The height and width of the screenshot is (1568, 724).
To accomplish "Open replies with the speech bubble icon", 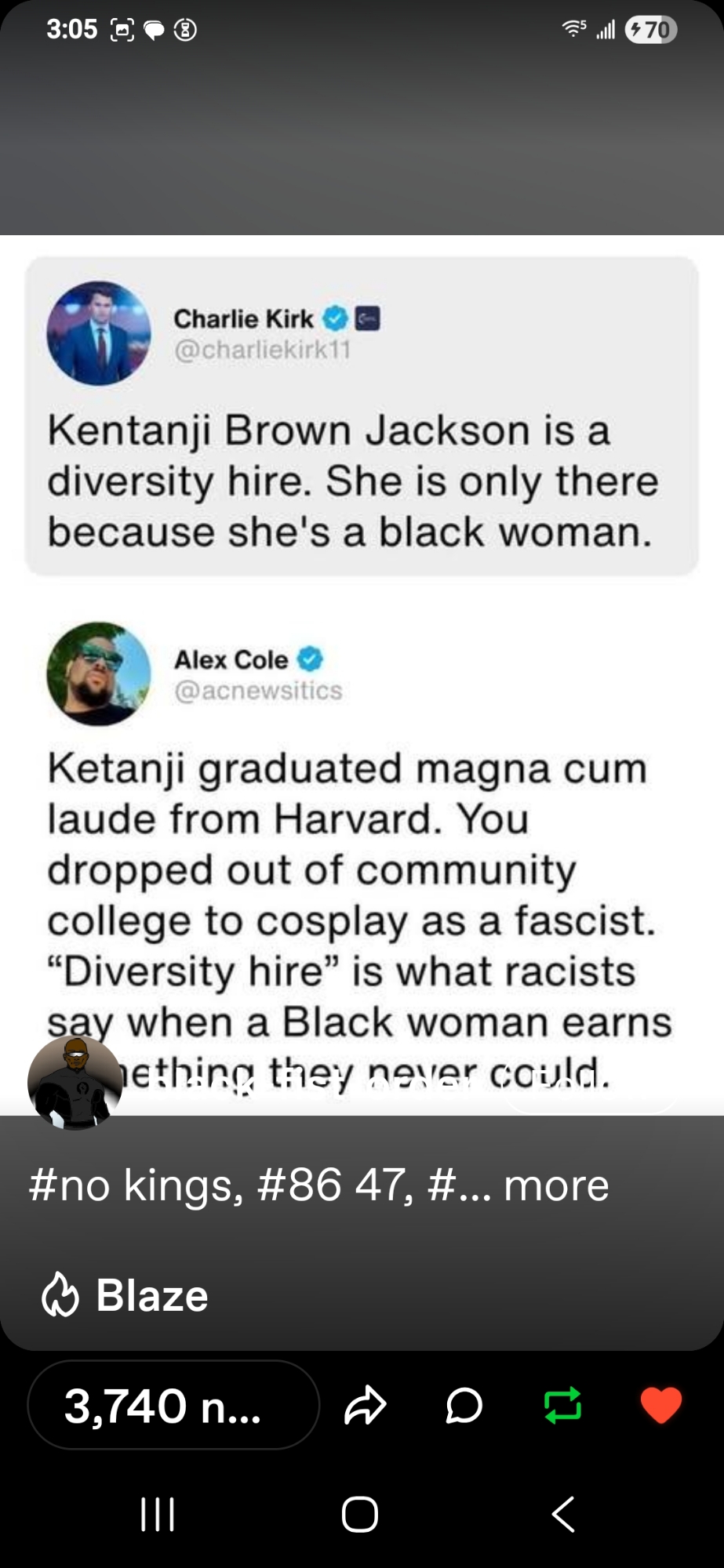I will [464, 1405].
